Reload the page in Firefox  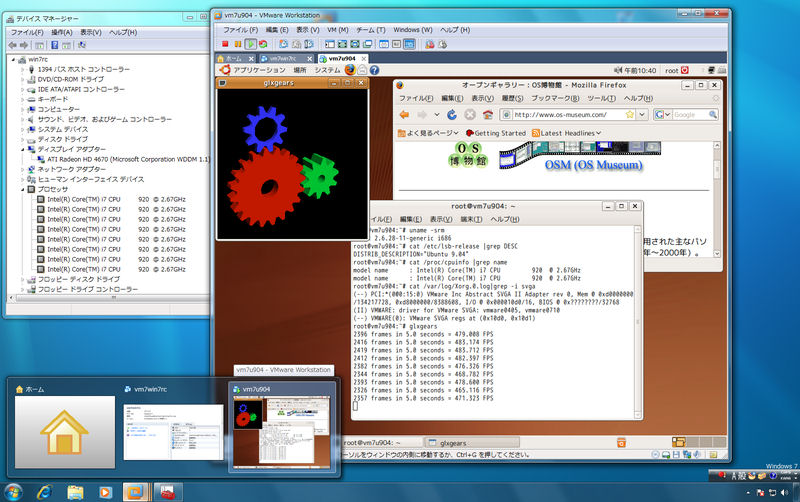coord(452,115)
